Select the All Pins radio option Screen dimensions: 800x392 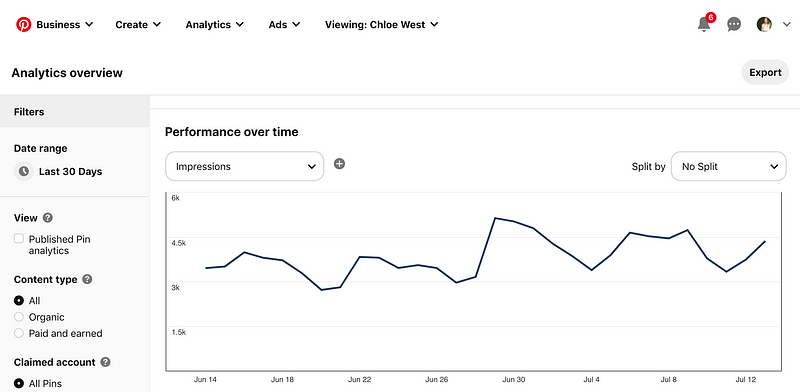[19, 383]
